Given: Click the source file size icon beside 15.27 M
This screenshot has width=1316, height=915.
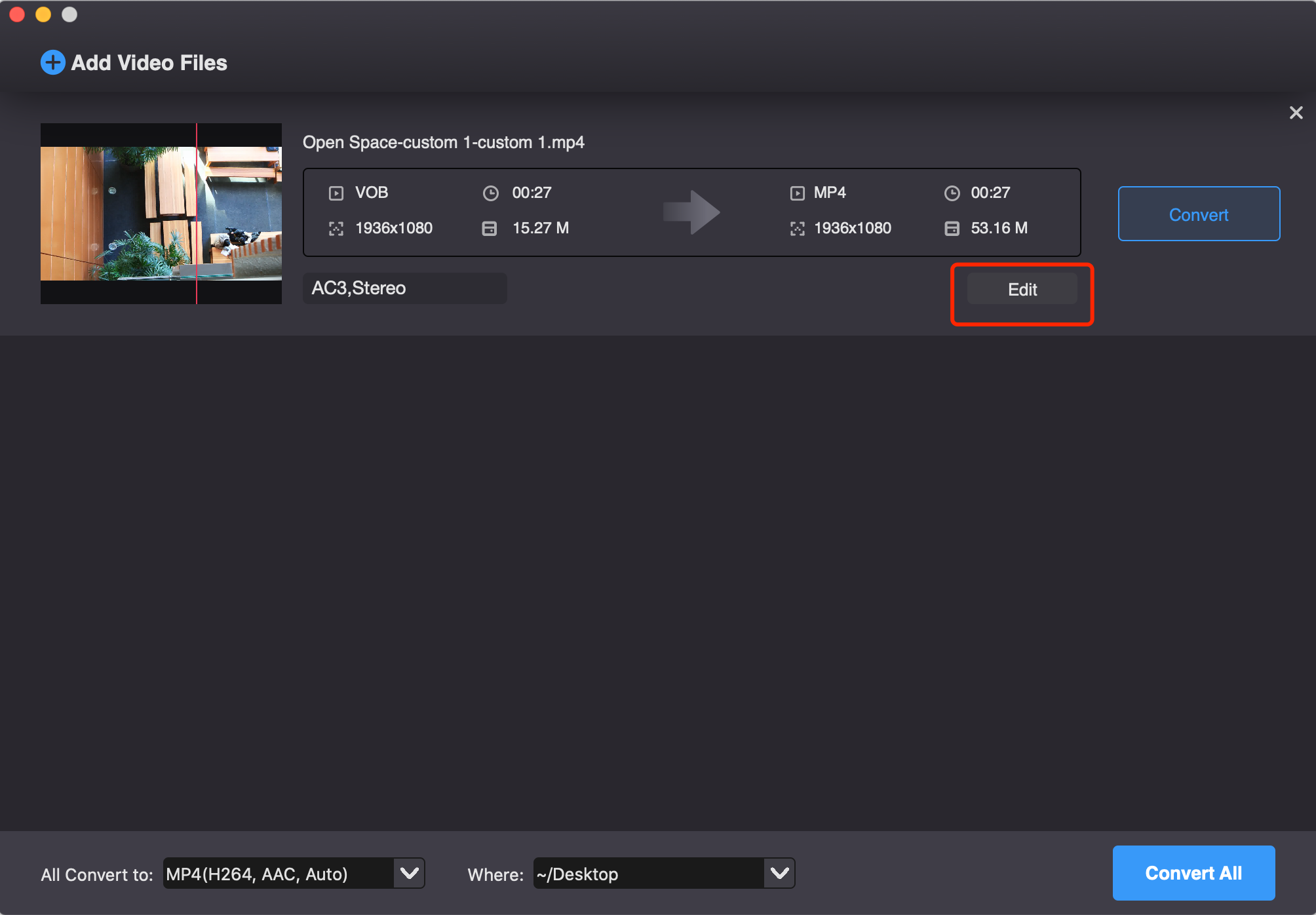Looking at the screenshot, I should tap(490, 229).
